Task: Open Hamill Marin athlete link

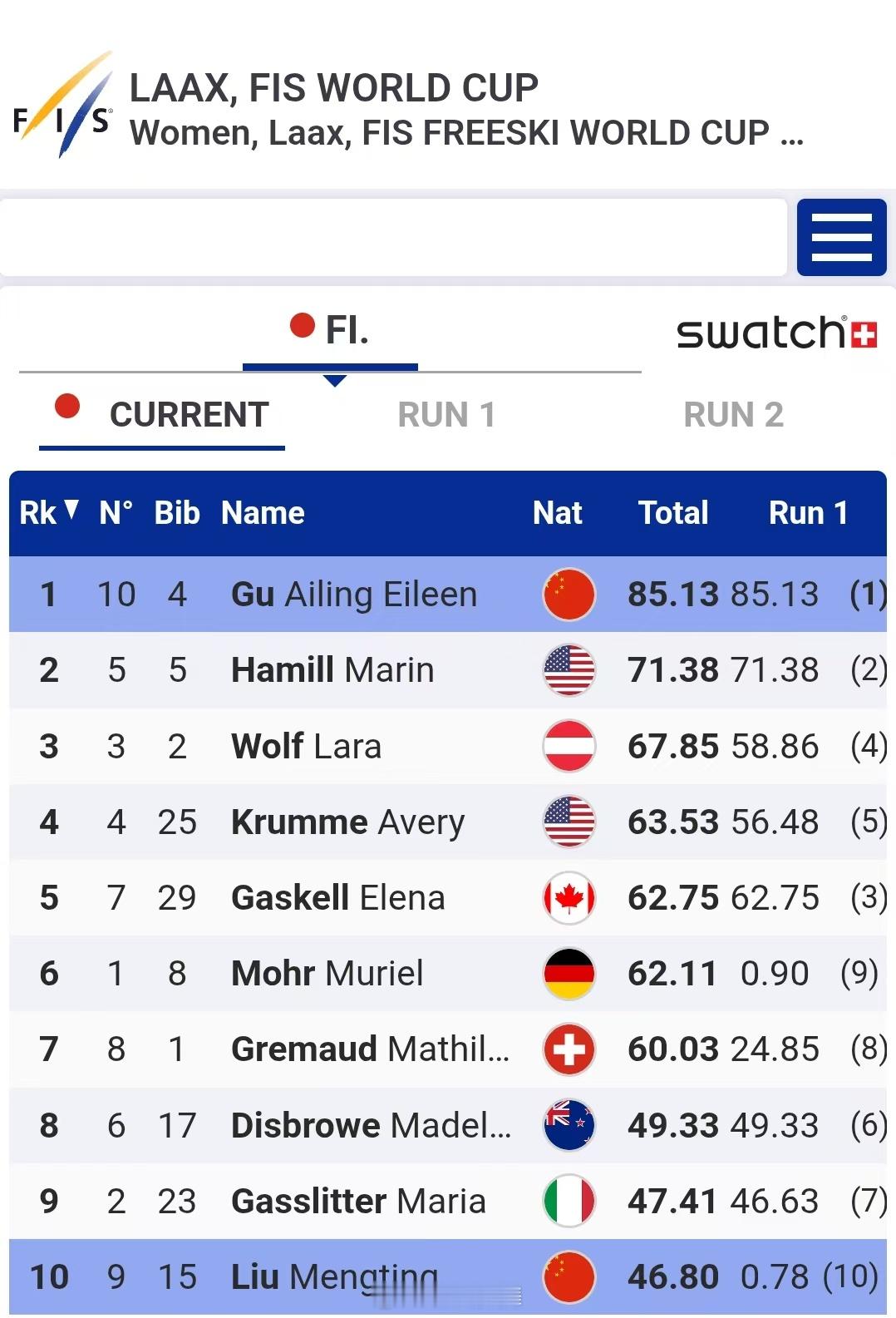Action: [332, 670]
